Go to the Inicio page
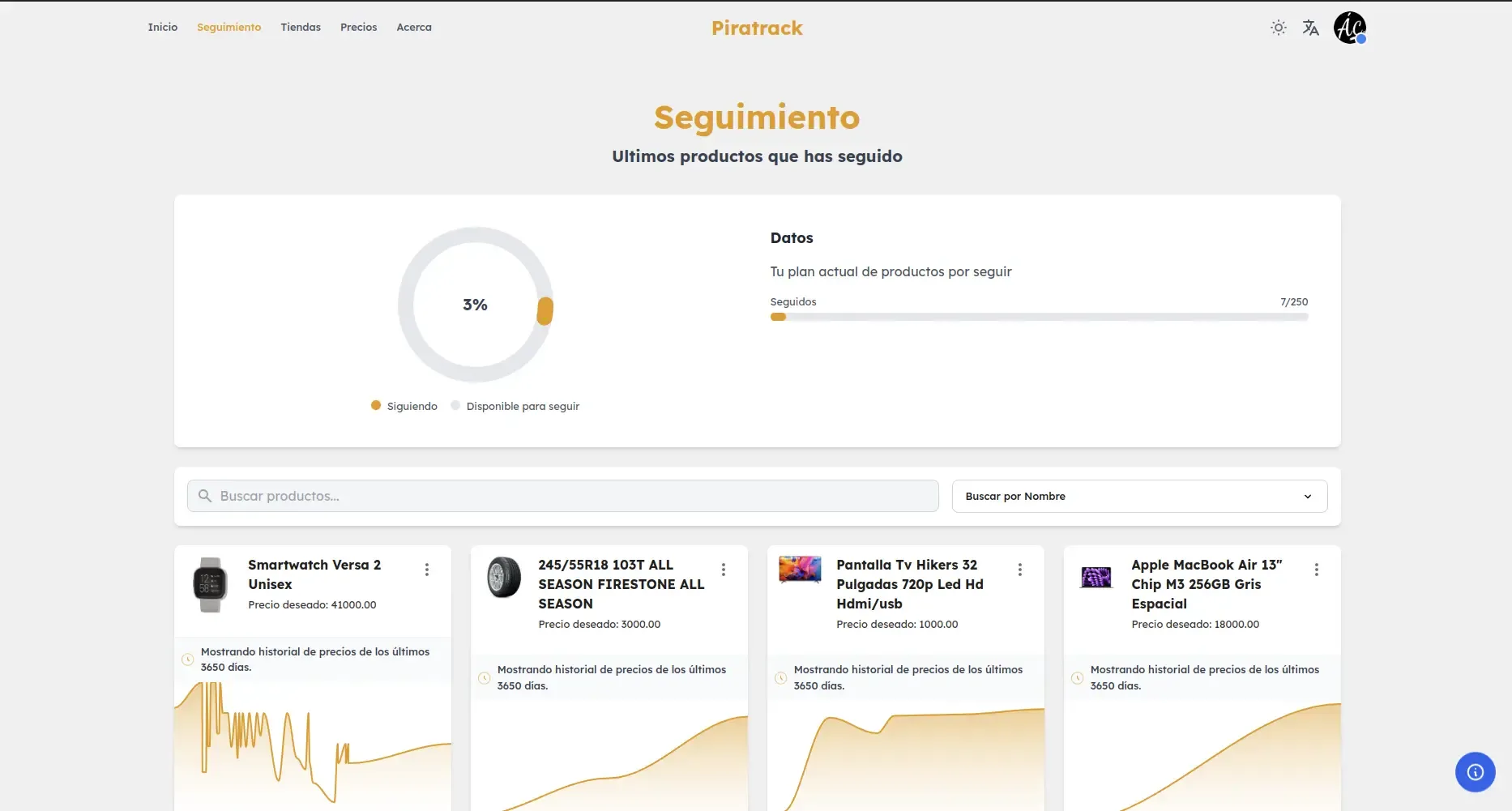 click(163, 28)
